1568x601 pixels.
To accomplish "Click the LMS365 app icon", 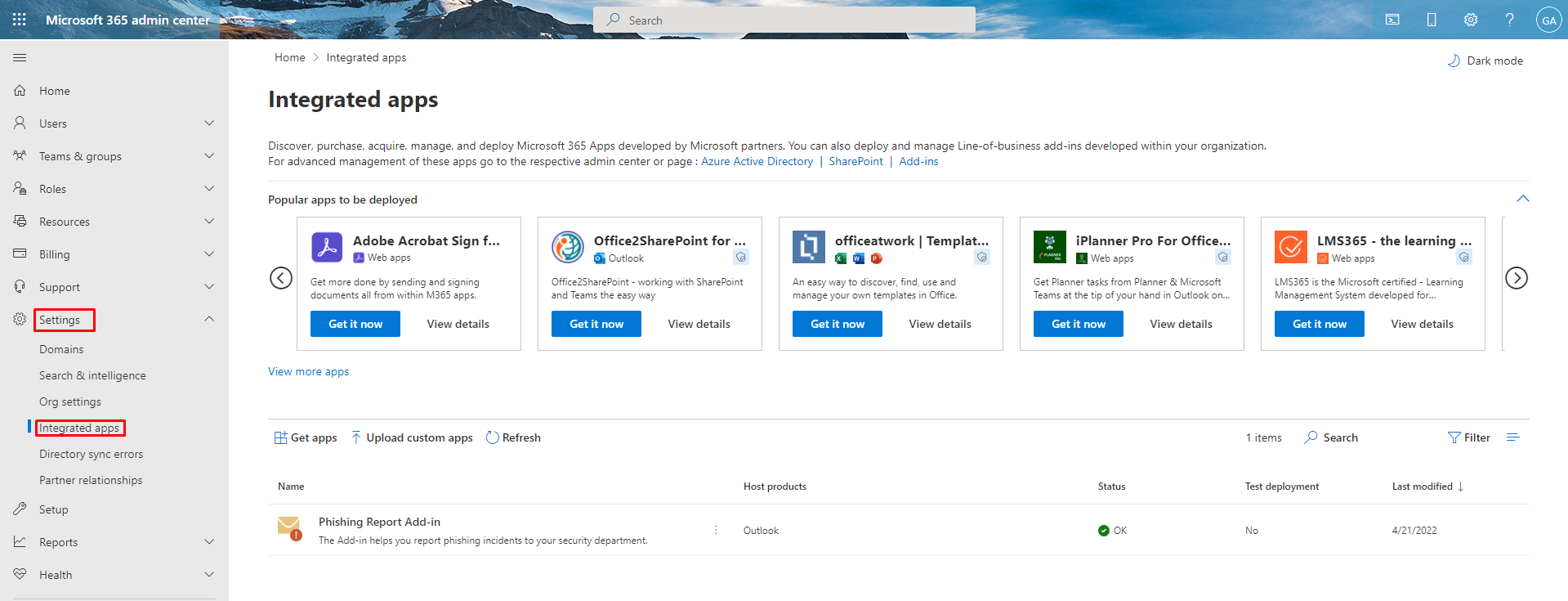I will tap(1291, 246).
